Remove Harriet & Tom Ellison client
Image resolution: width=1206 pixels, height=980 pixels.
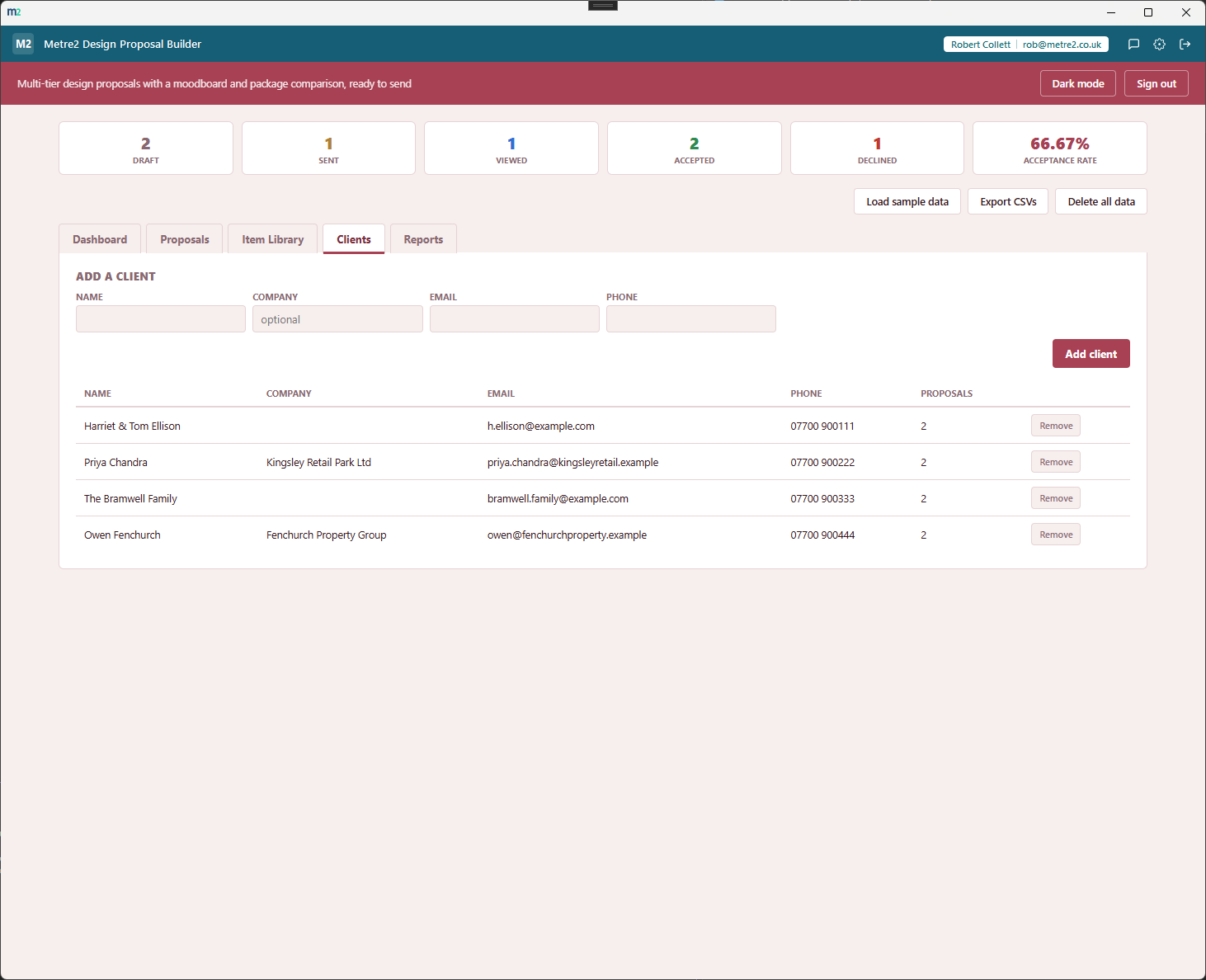point(1056,426)
